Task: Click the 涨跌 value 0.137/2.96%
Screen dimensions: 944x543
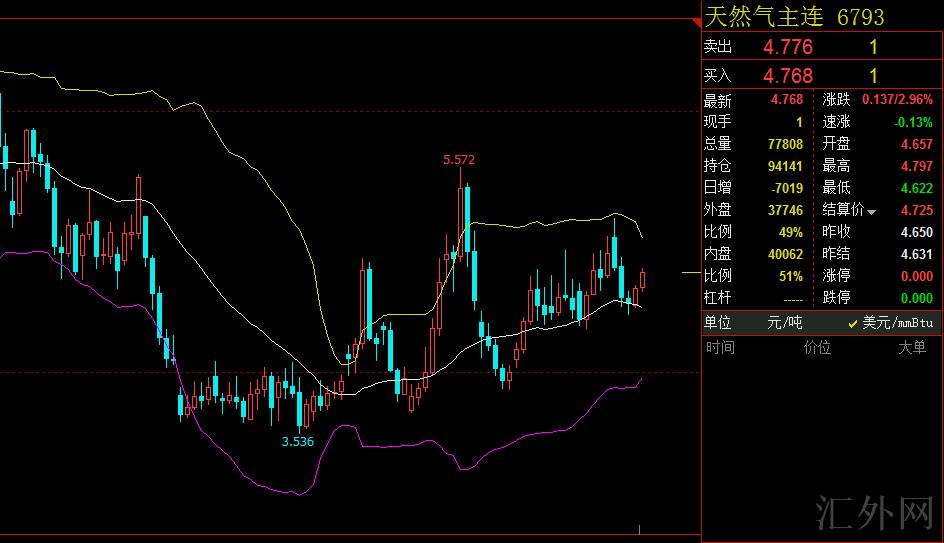Action: (897, 100)
